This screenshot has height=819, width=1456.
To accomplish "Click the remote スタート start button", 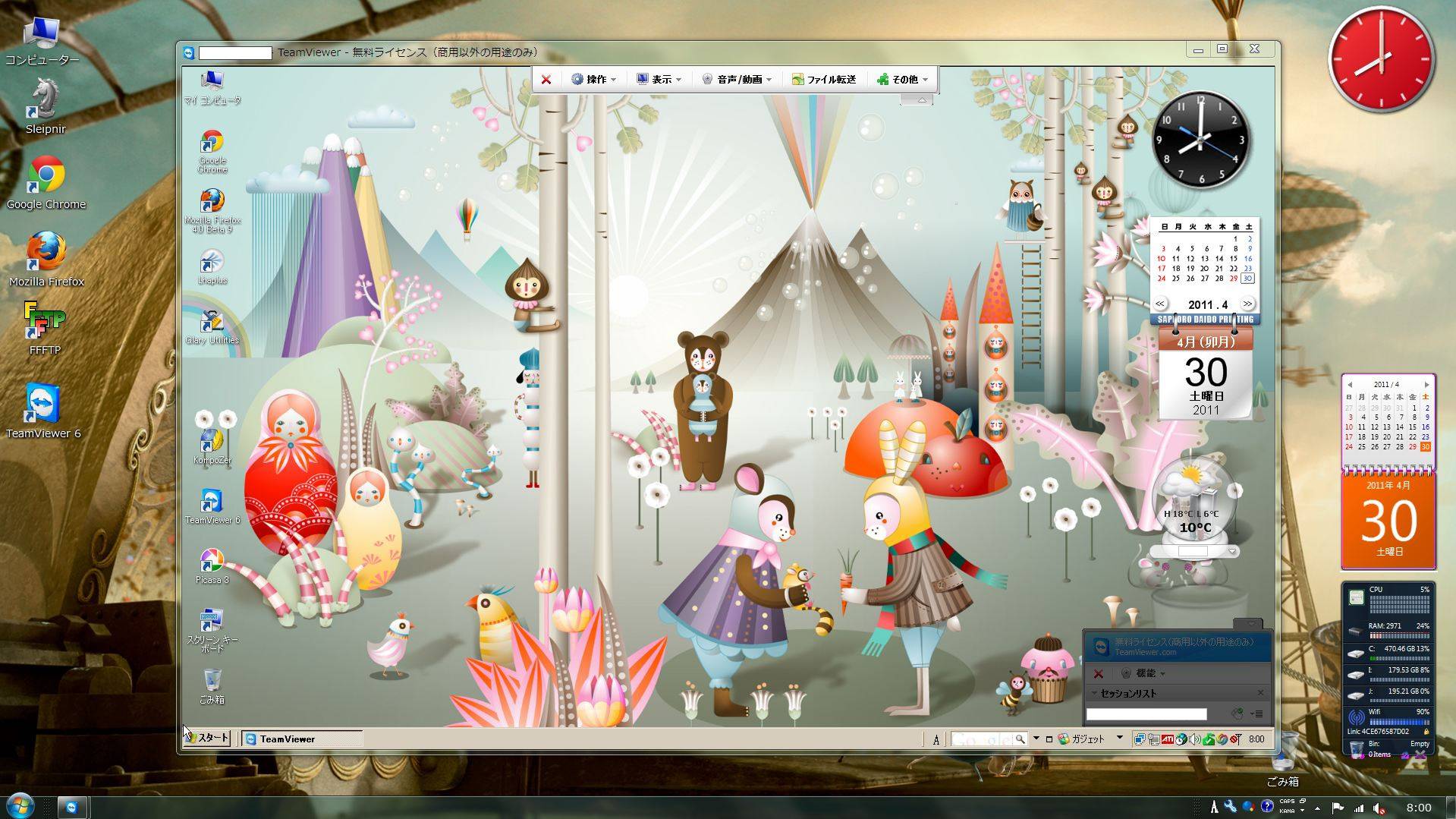I will click(207, 738).
